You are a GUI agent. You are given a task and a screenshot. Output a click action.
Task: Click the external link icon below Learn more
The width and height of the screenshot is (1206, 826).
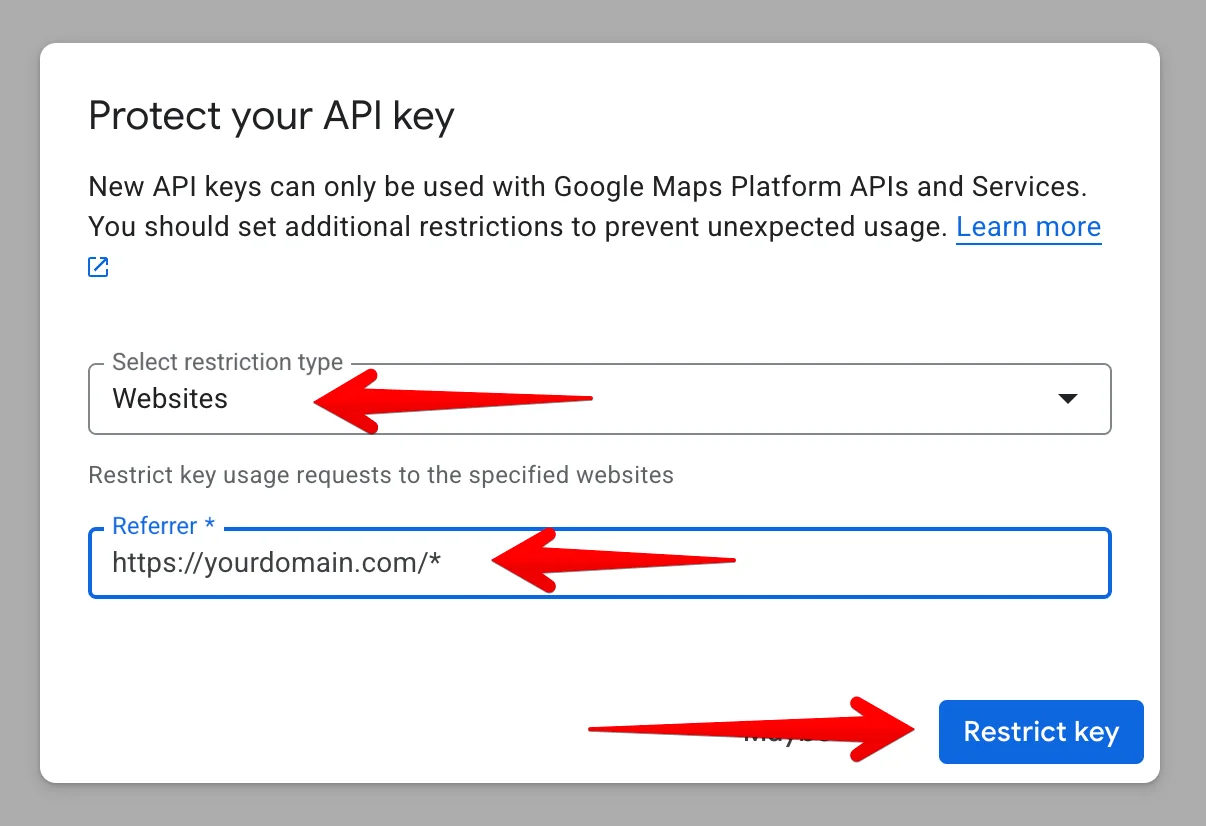pos(98,266)
